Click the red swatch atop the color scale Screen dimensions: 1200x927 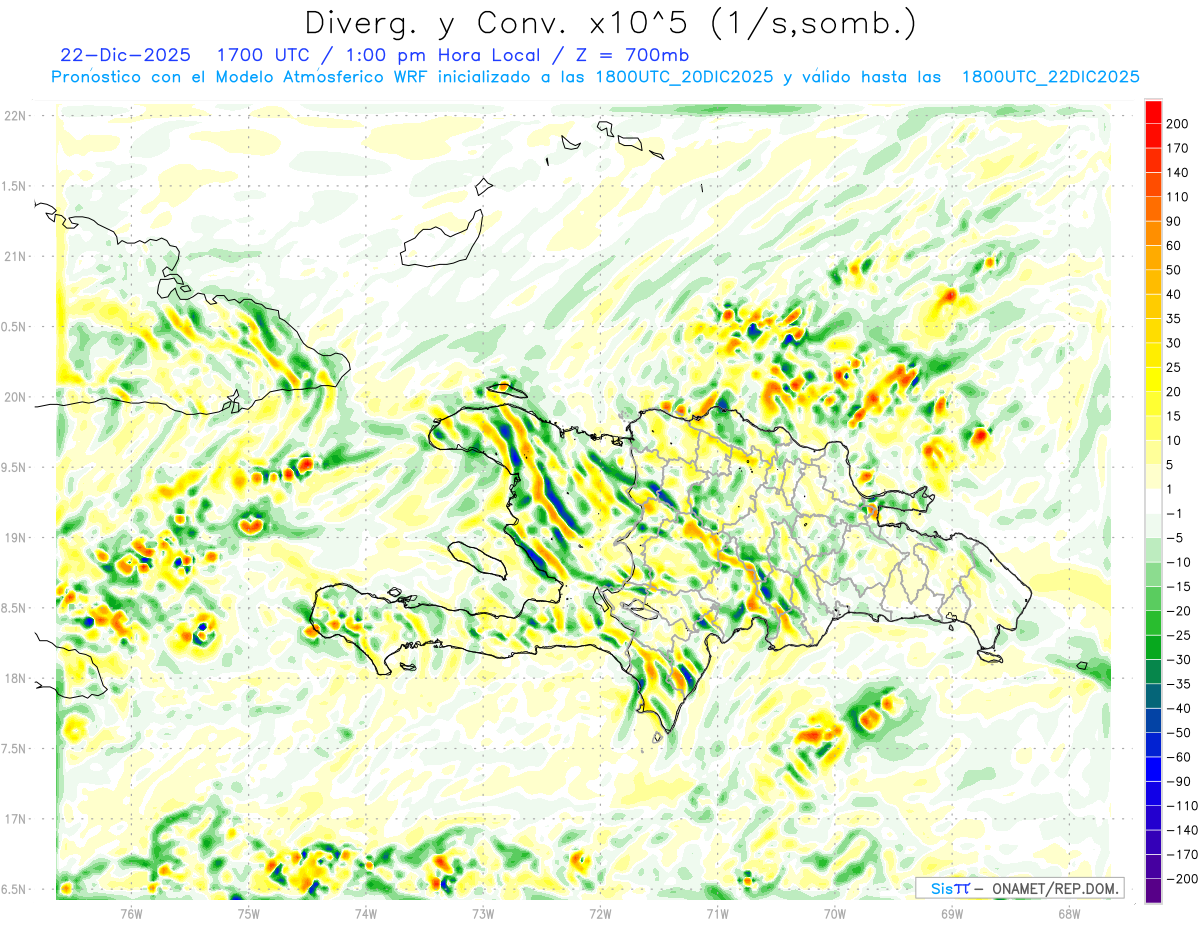click(x=1153, y=112)
